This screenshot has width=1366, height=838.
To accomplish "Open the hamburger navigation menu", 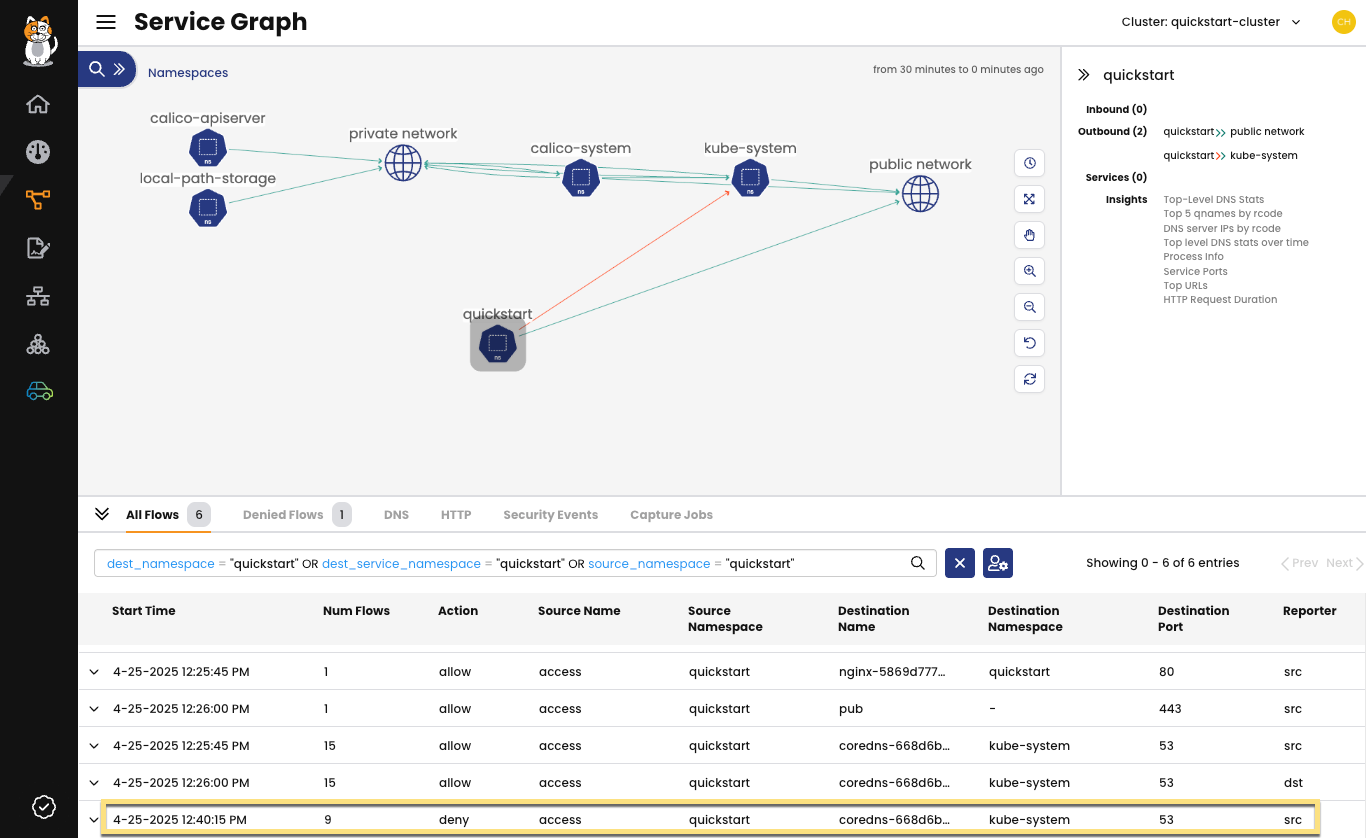I will [x=106, y=21].
